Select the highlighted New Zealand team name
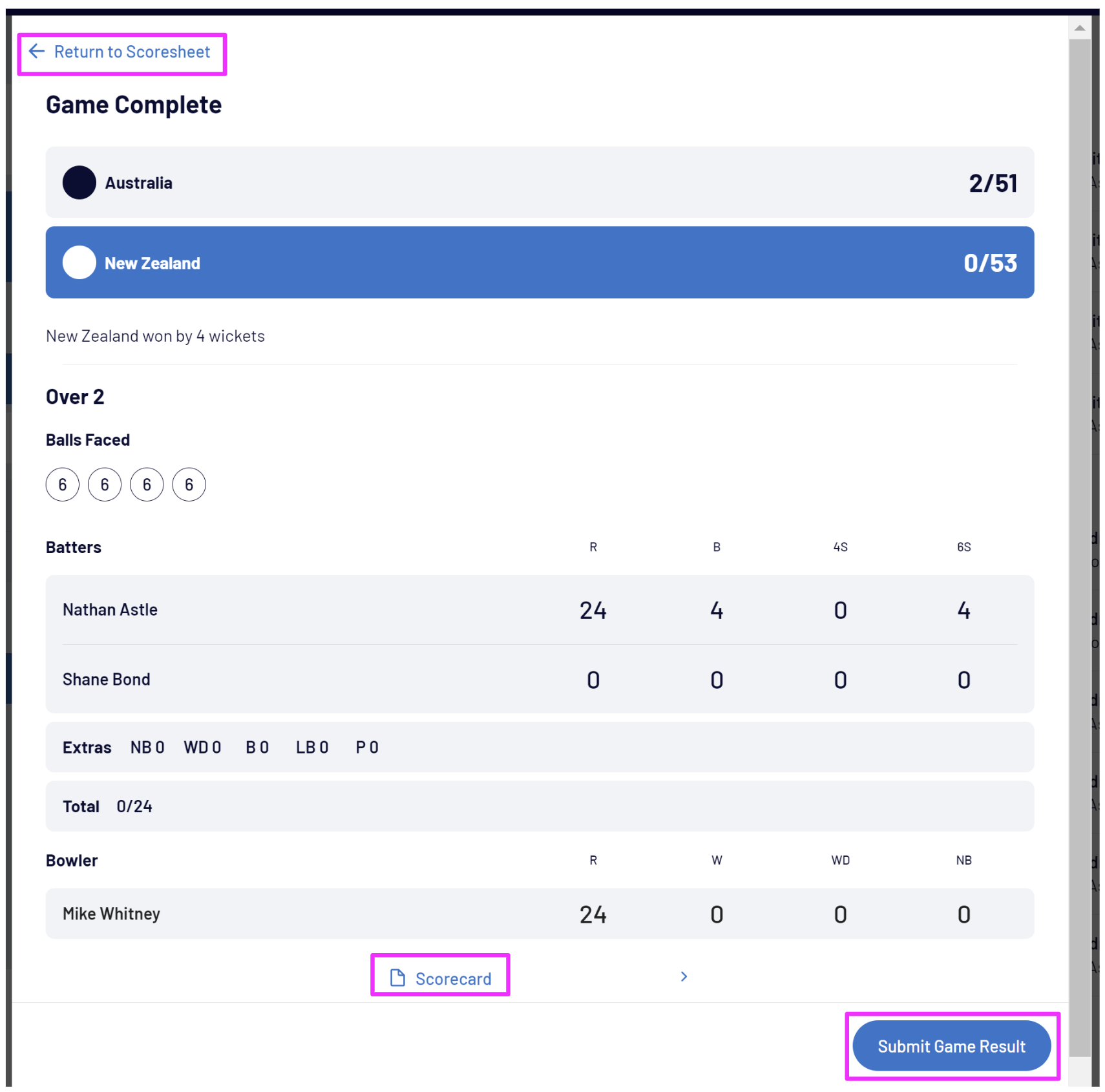 click(x=153, y=264)
